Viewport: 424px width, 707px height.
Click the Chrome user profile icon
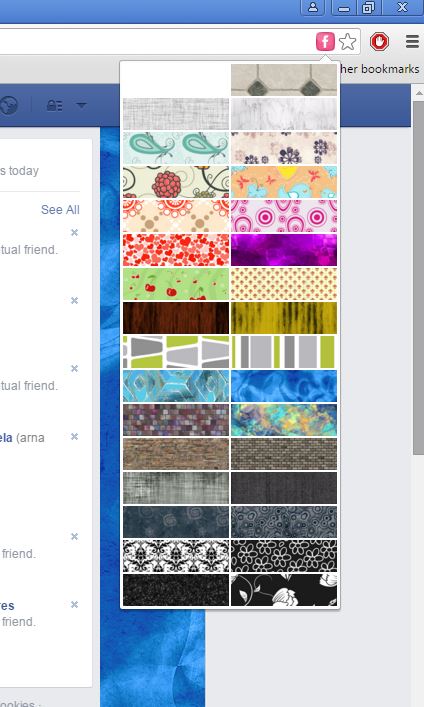pyautogui.click(x=313, y=8)
